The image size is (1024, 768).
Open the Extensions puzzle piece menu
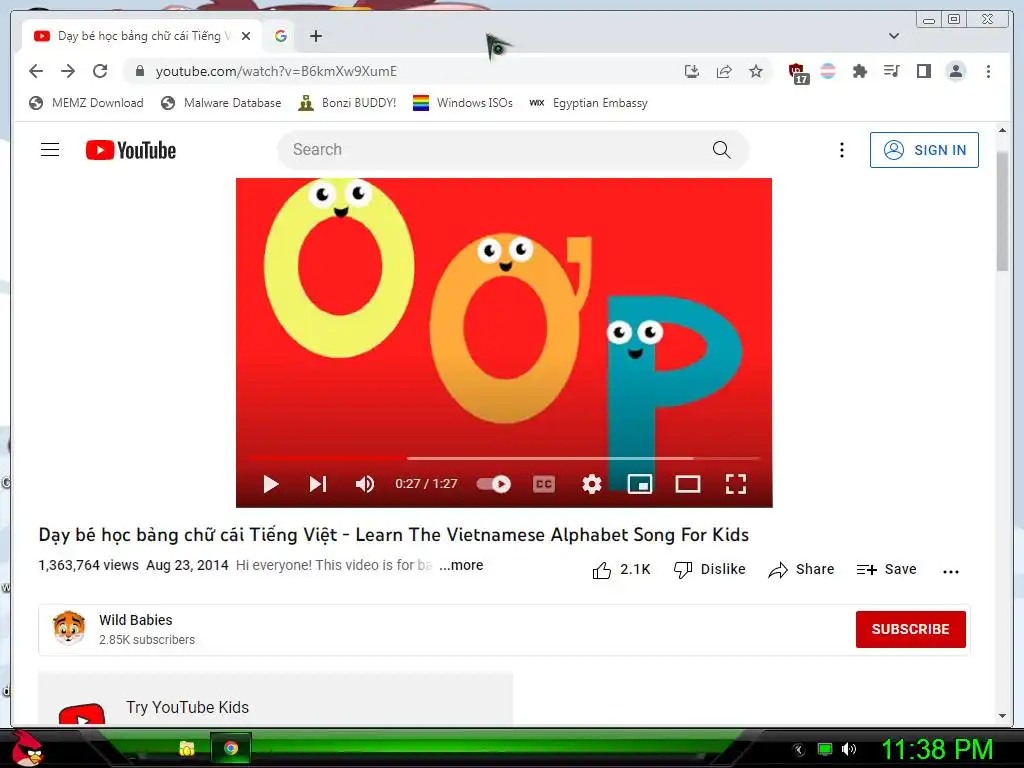[x=860, y=71]
